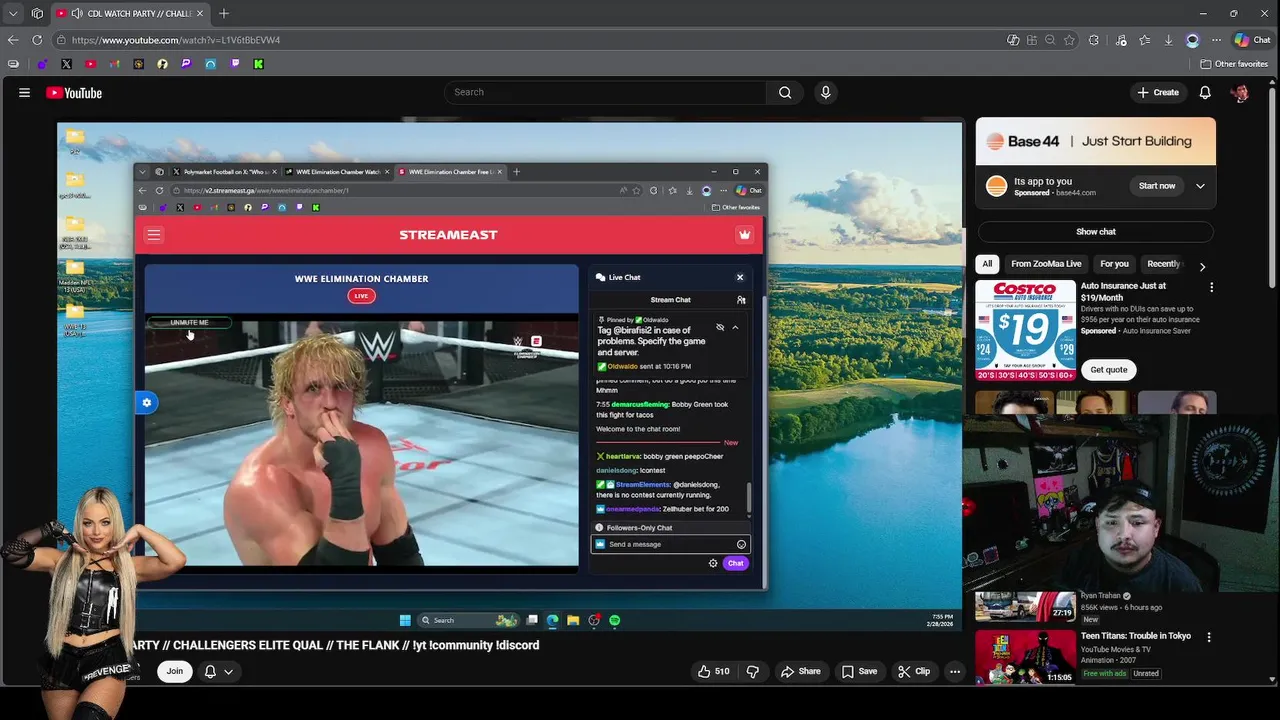Open the X bookmark in favorites bar
This screenshot has height=720, width=1280.
(x=66, y=64)
